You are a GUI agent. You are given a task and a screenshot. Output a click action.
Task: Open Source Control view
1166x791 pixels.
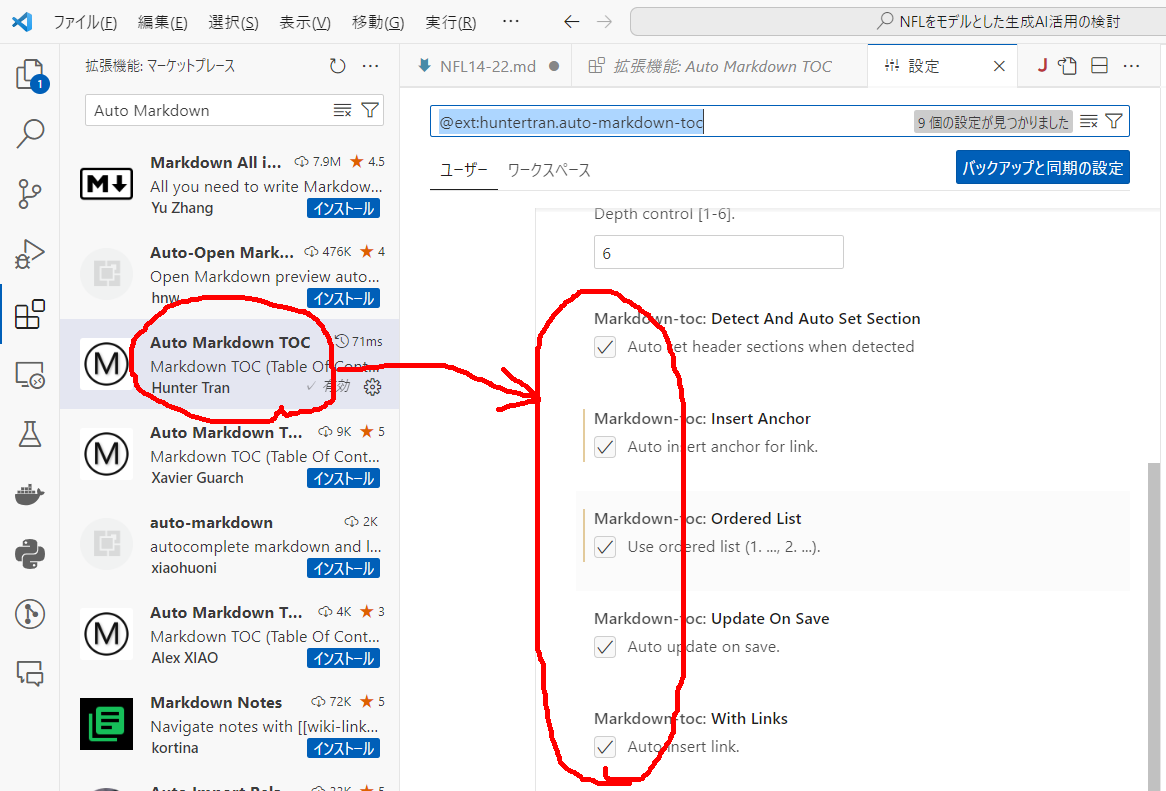coord(30,194)
